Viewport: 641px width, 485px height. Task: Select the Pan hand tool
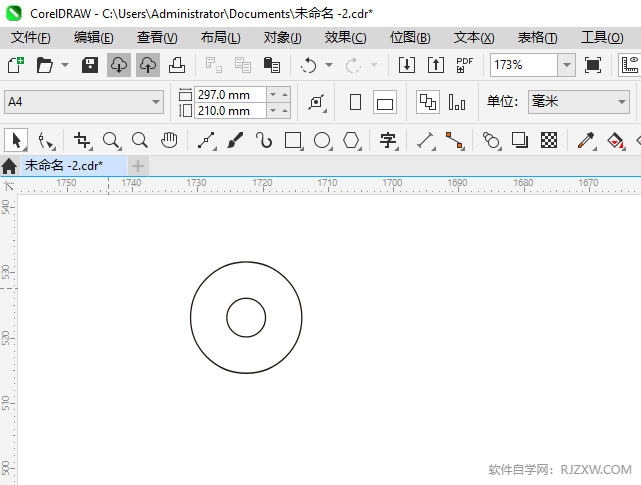point(169,141)
